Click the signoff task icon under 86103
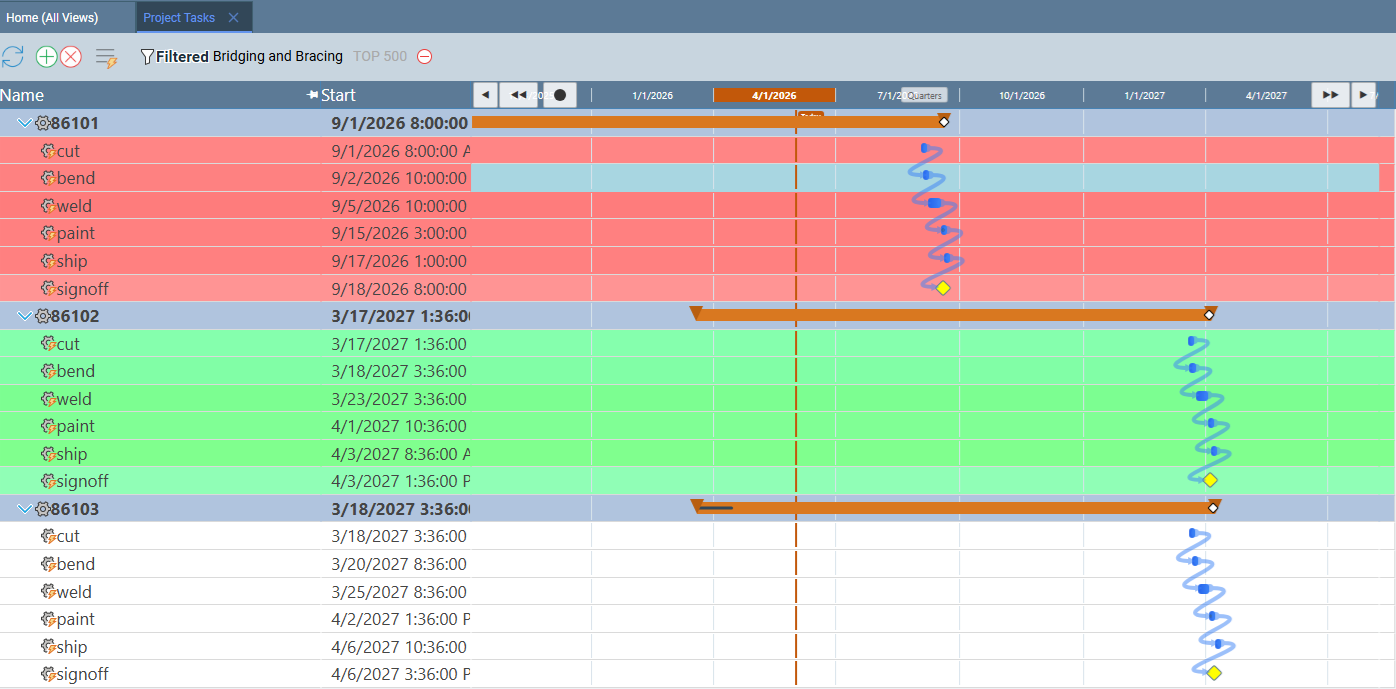The height and width of the screenshot is (689, 1396). 48,674
